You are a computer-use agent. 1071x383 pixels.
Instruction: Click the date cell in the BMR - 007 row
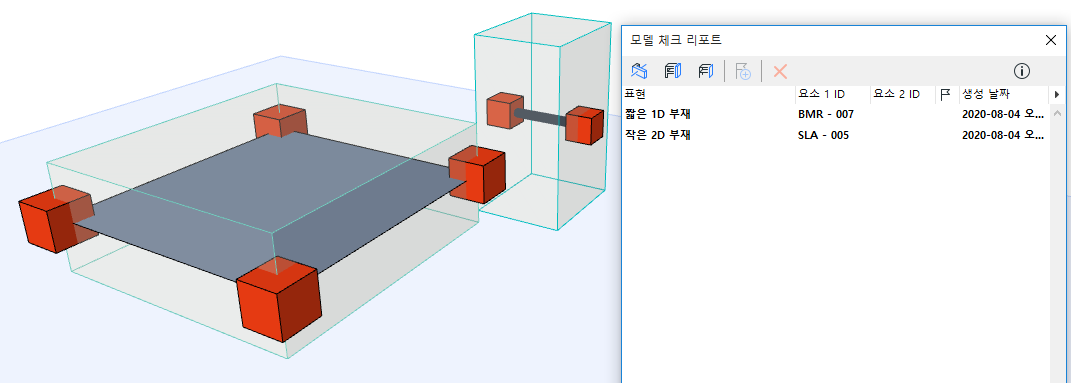[x=1003, y=114]
